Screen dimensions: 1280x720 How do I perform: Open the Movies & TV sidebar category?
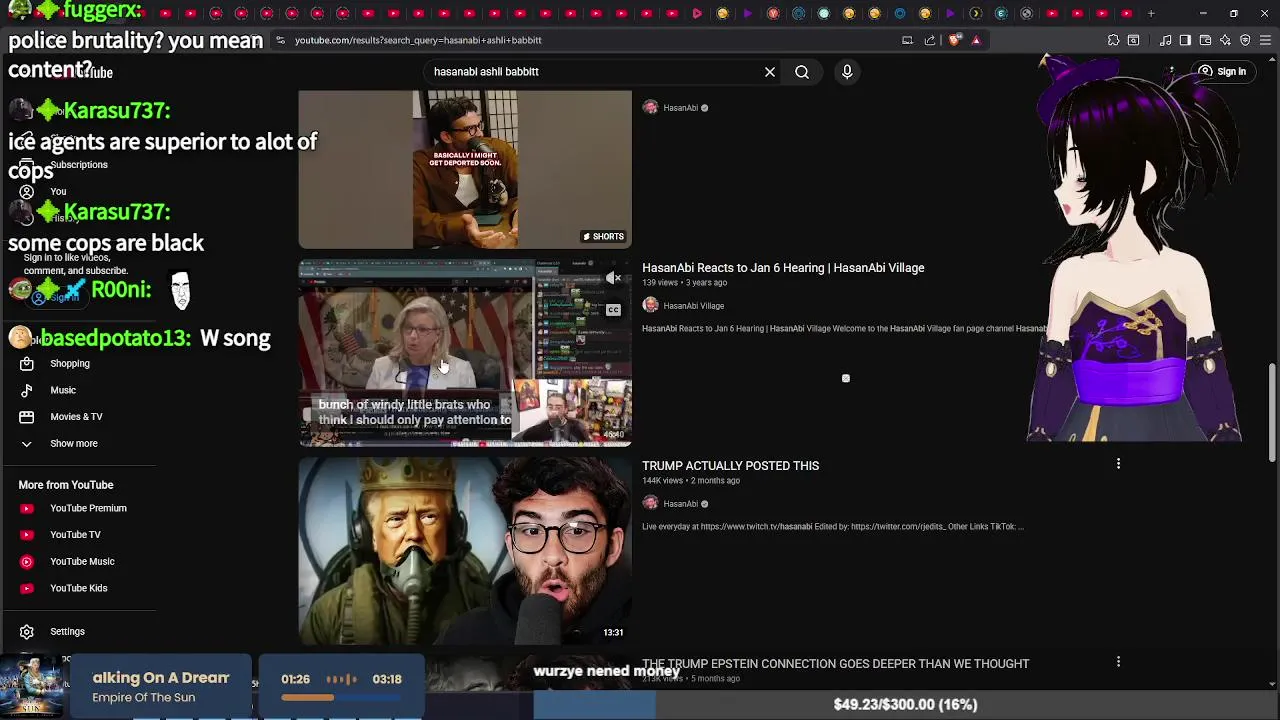tap(78, 416)
